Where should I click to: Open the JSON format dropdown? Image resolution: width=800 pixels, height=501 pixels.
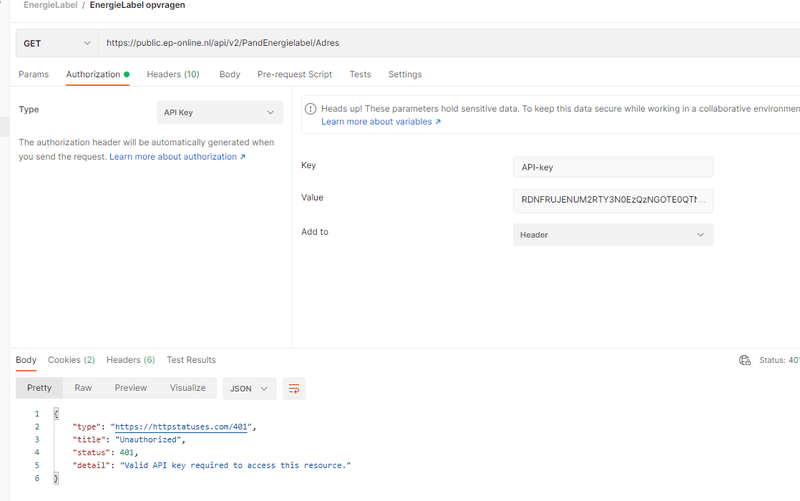tap(249, 388)
